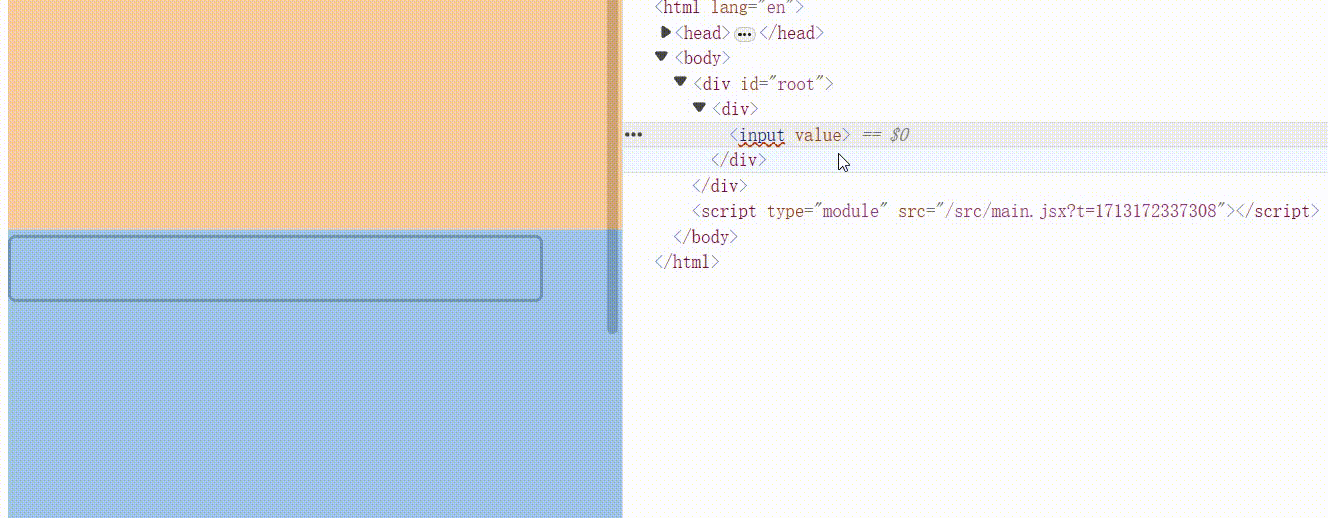
Task: Click the page's vertical scrollbar thumb
Action: tap(613, 166)
